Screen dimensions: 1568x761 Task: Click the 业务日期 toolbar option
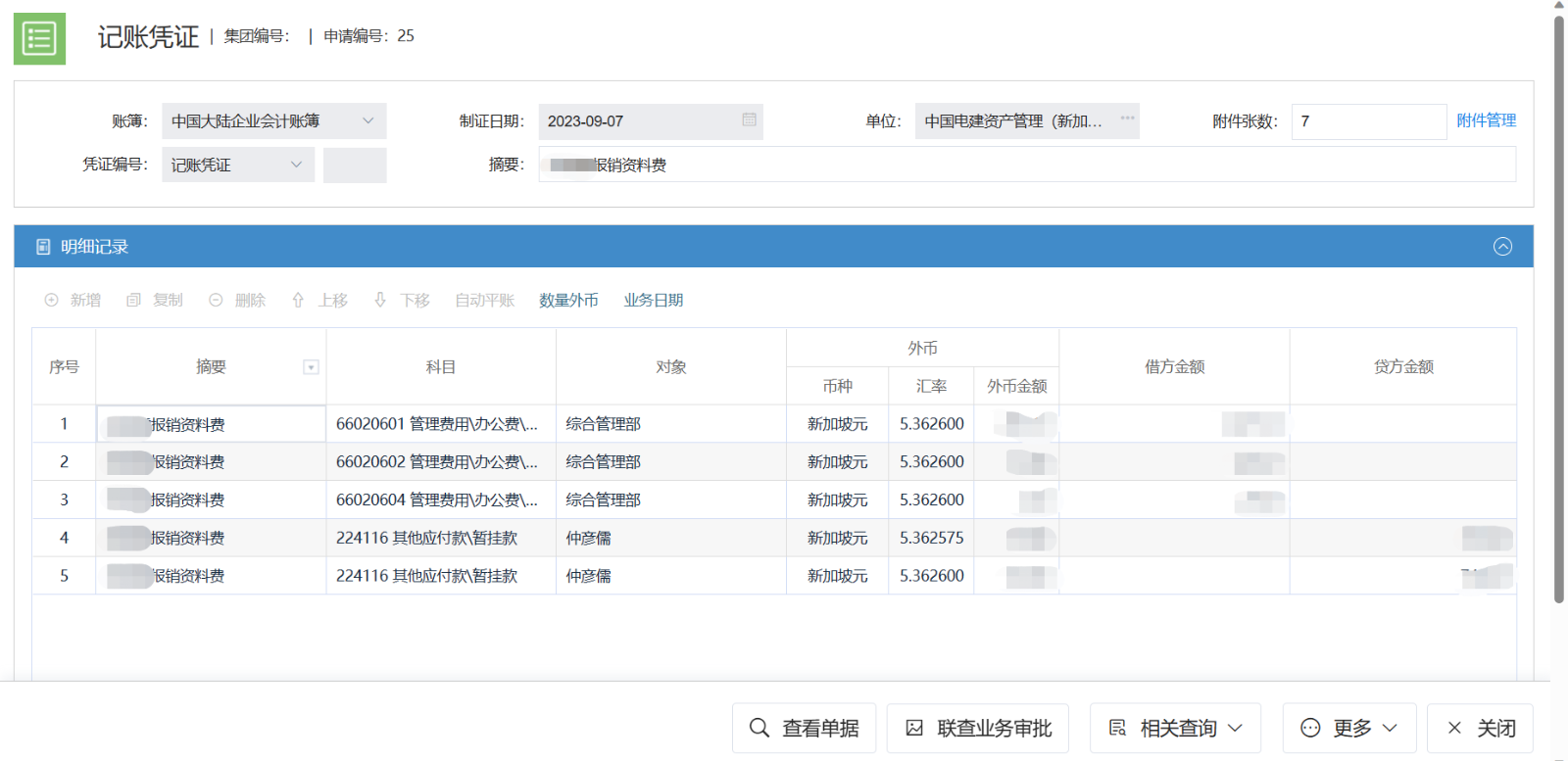click(653, 301)
